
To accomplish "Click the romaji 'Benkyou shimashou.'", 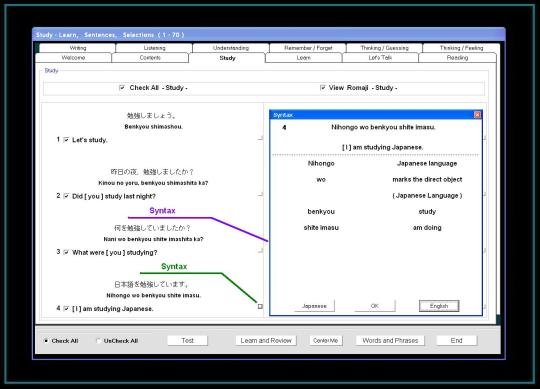I will [154, 127].
